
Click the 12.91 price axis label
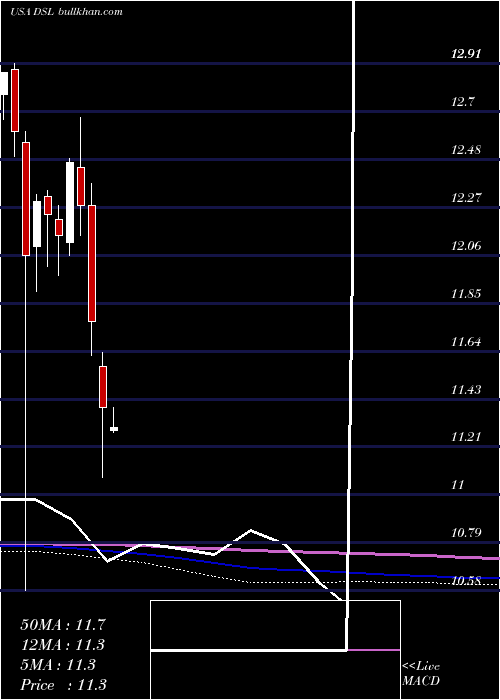click(x=467, y=54)
